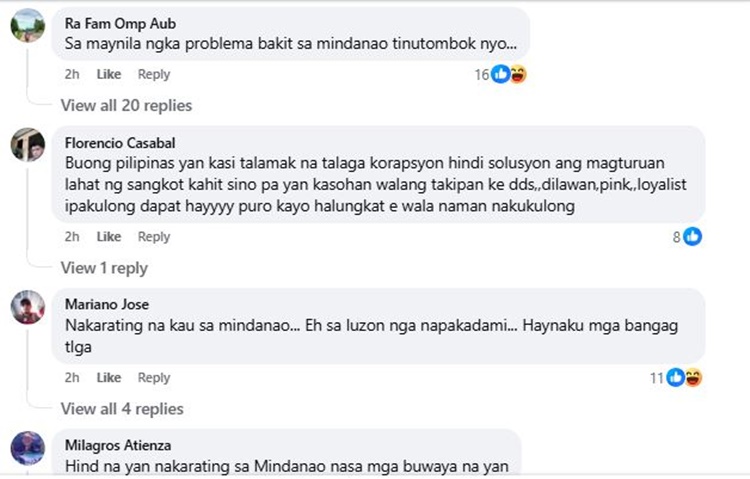The height and width of the screenshot is (479, 750).
Task: Like Florencio Casabal's comment
Action: pos(109,237)
